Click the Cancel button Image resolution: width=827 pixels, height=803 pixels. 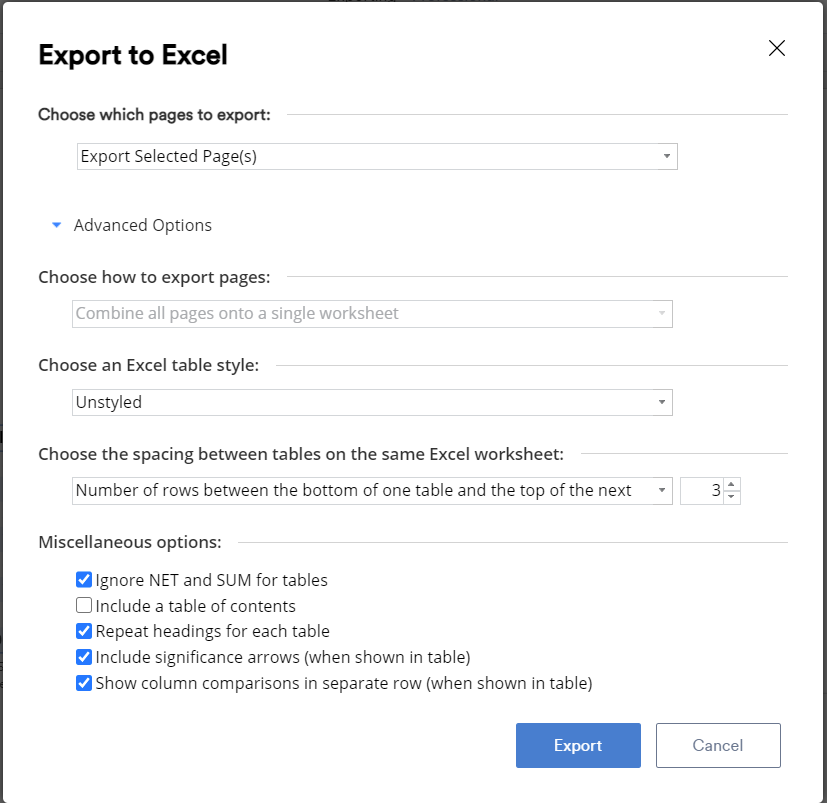(x=718, y=745)
